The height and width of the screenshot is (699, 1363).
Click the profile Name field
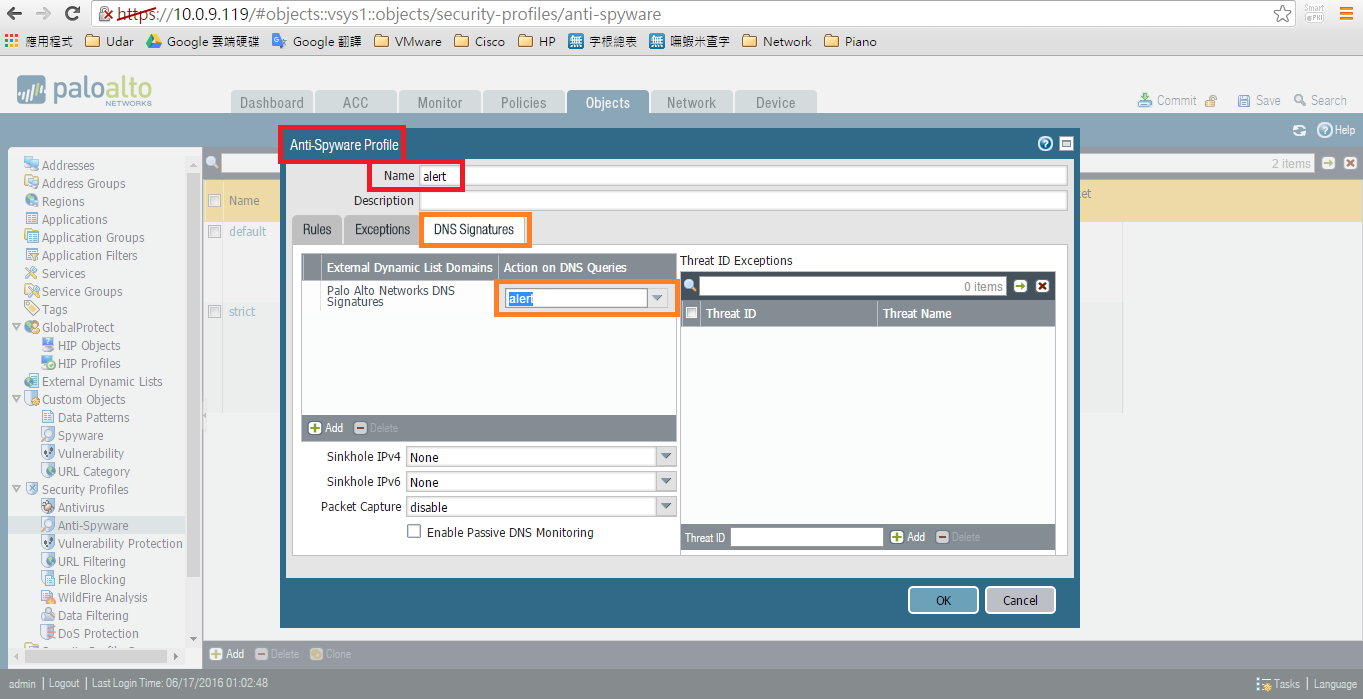tap(743, 176)
